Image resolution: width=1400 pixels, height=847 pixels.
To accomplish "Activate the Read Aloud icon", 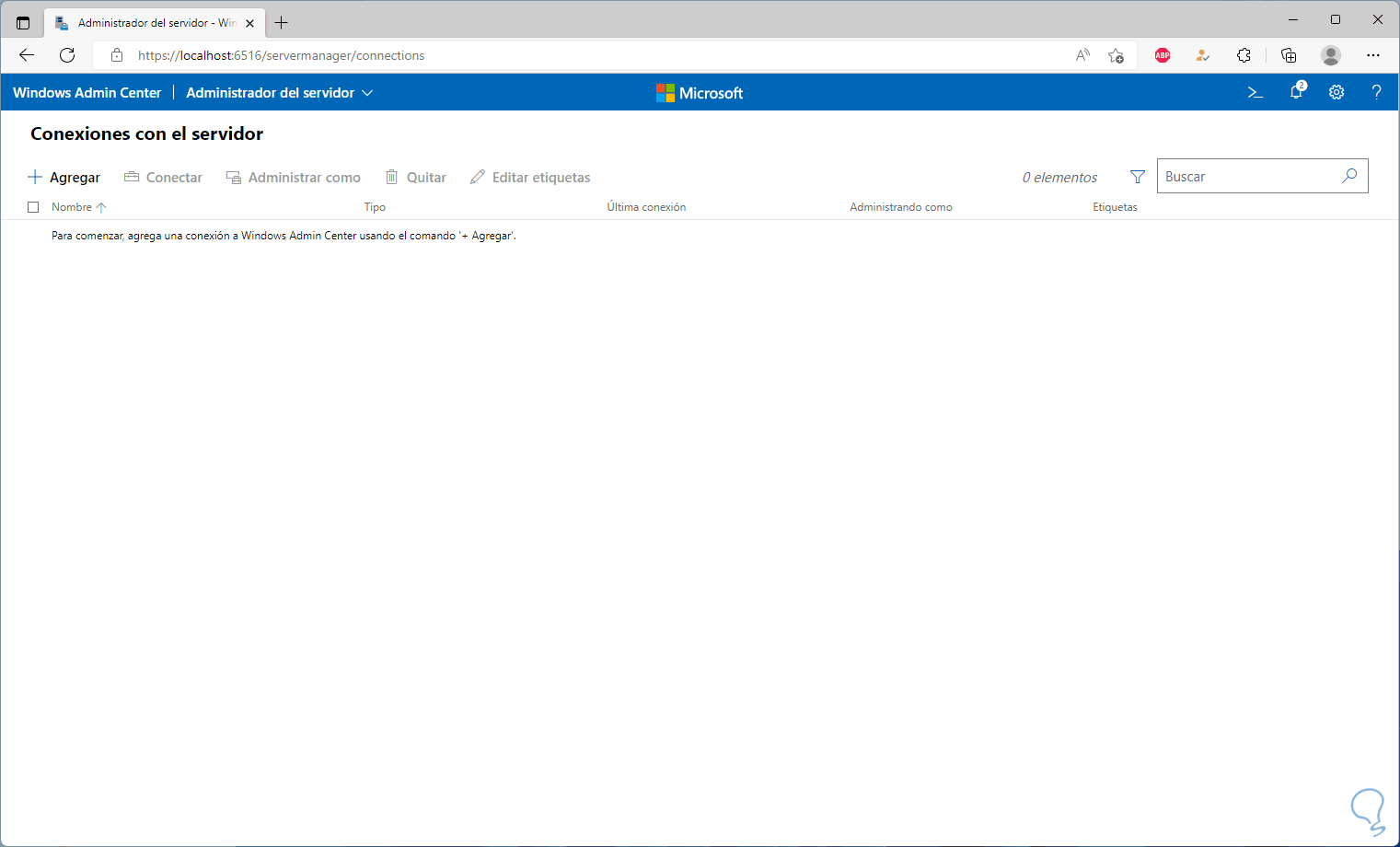I will (x=1082, y=55).
